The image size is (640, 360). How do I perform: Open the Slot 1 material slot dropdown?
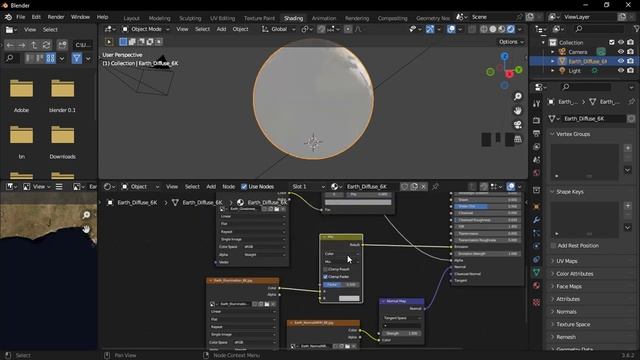point(308,187)
